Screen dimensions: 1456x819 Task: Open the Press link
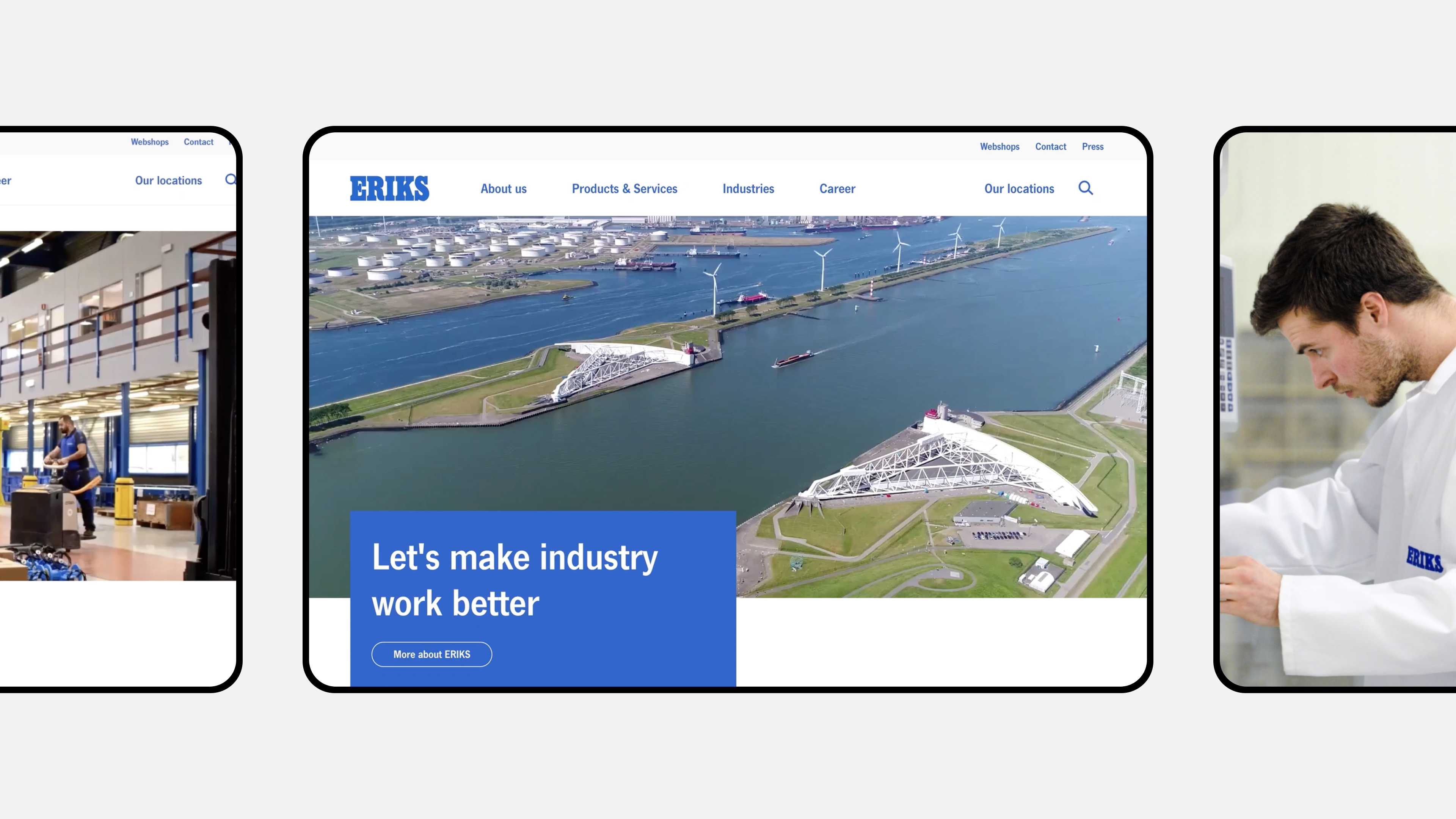point(1092,146)
